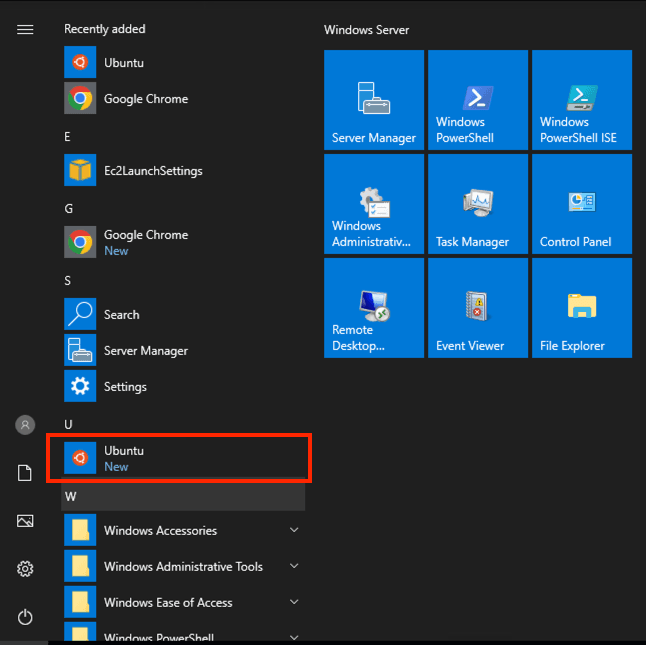Viewport: 646px width, 645px height.
Task: Click the Ubuntu icon under Recently added
Action: coord(80,62)
